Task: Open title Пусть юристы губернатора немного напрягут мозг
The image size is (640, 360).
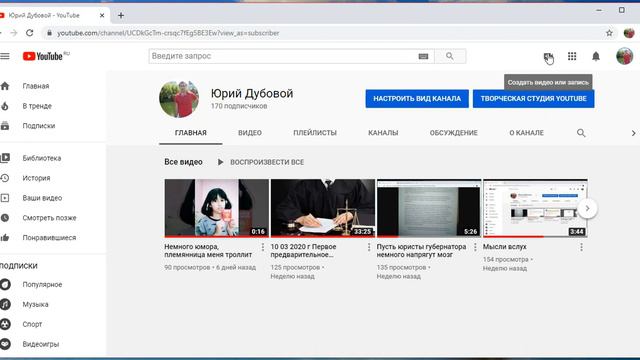Action: [x=421, y=251]
